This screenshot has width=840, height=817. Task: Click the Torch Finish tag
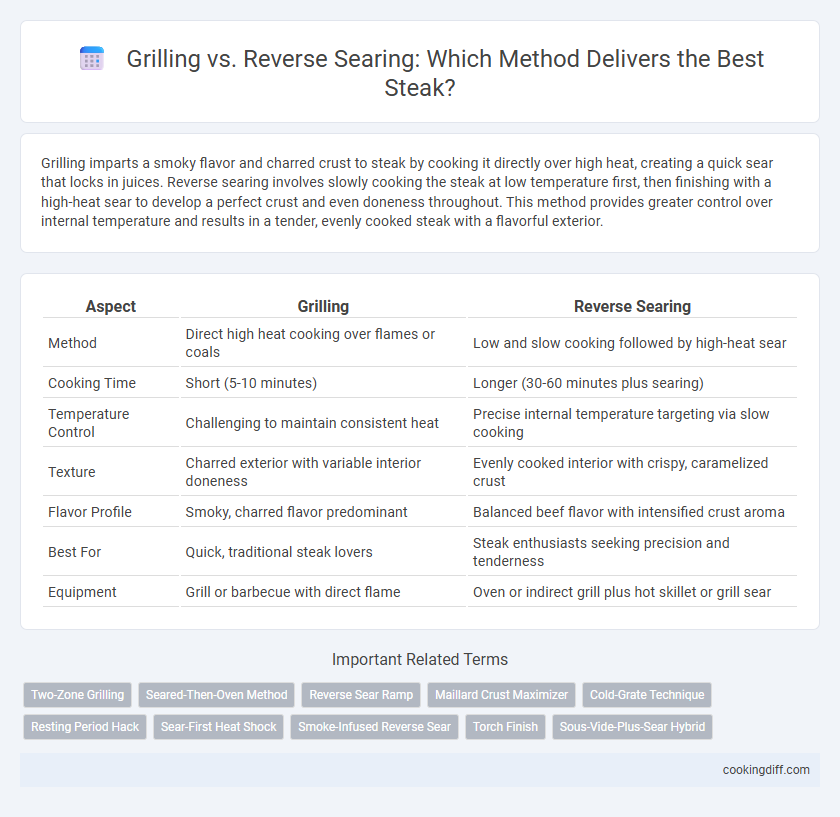pyautogui.click(x=505, y=727)
